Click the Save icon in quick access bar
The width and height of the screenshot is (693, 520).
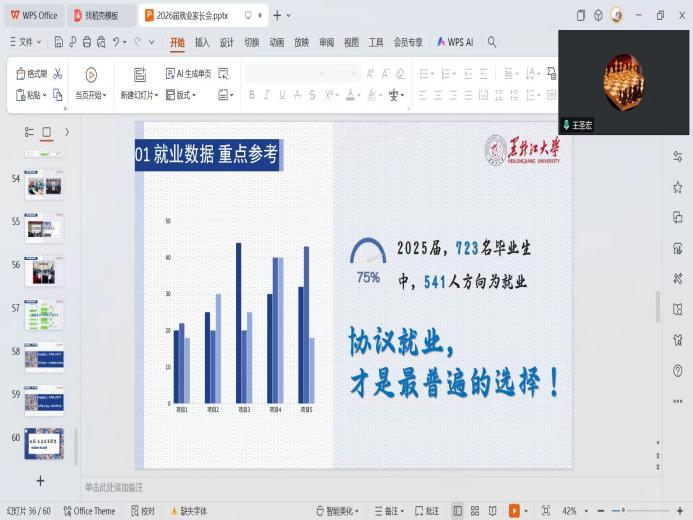tap(59, 42)
